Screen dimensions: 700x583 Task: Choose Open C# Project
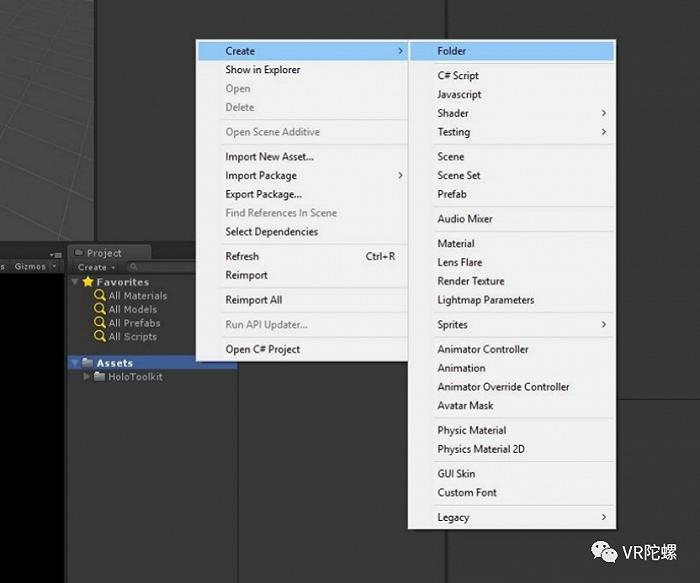click(302, 350)
